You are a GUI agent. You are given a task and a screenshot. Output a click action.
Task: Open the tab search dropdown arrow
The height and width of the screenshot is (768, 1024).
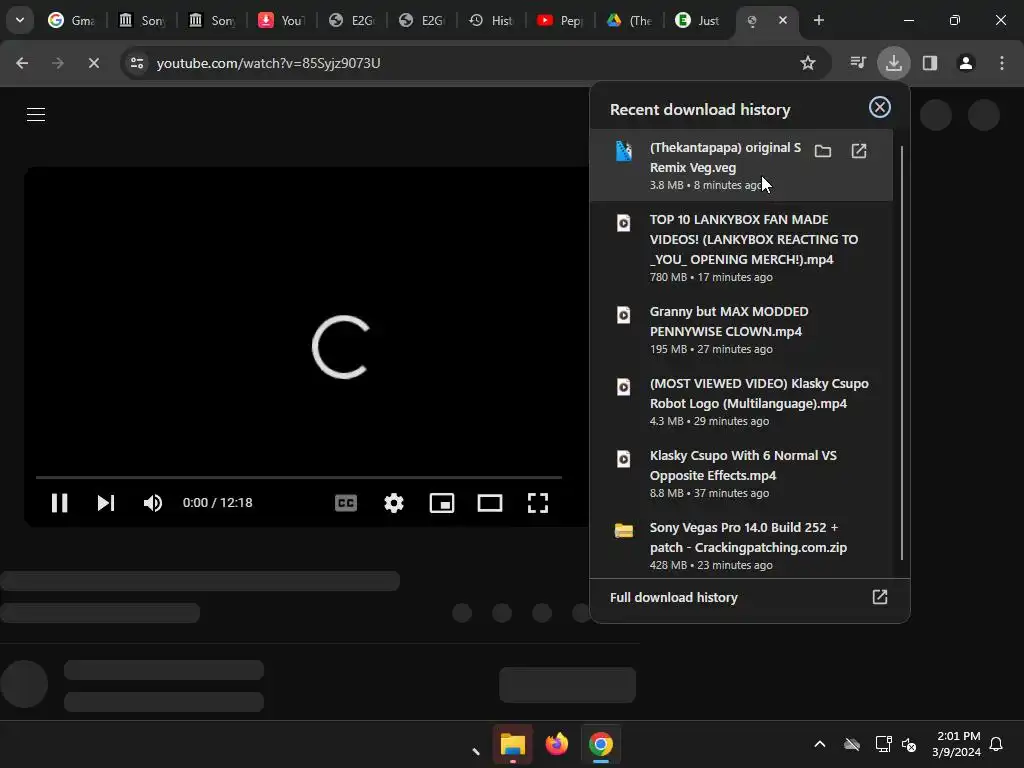tap(20, 20)
